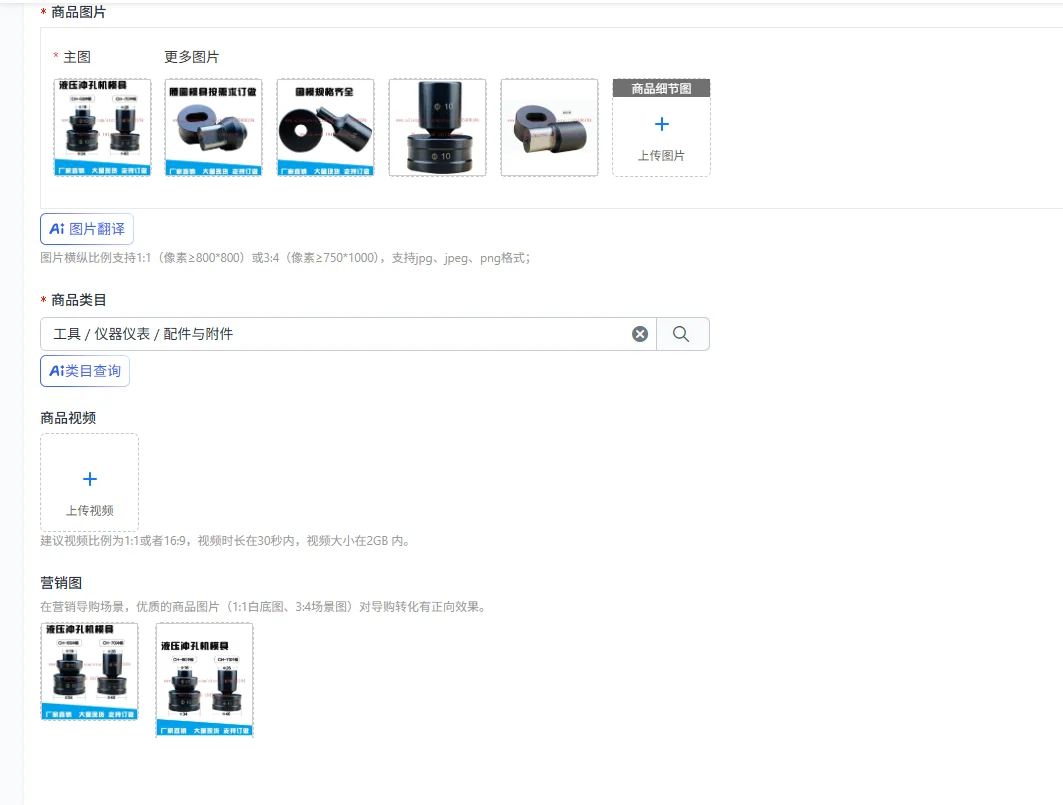Viewport: 1063px width, 805px height.
Task: Click the 更多图片 label
Action: click(191, 57)
